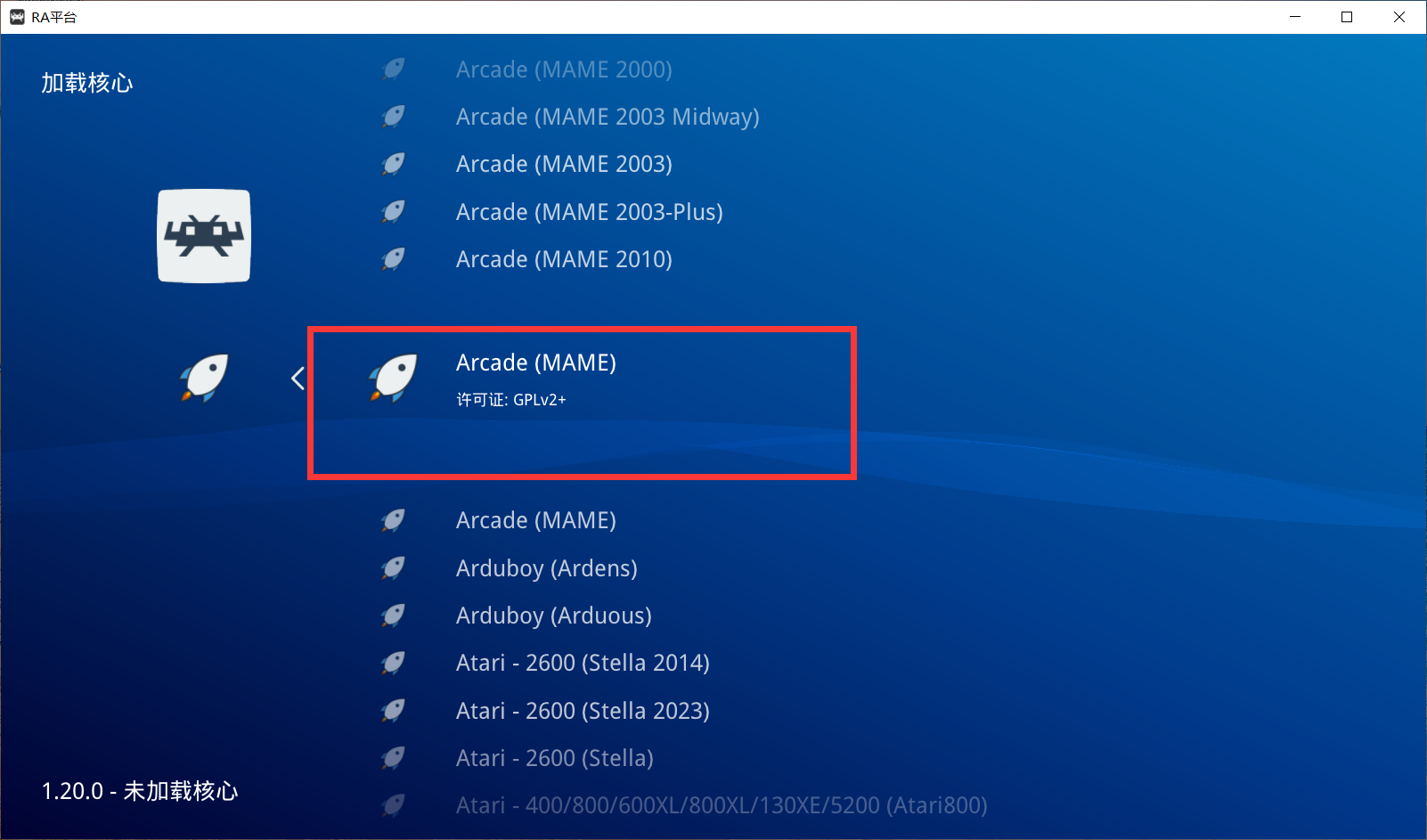Select core Arcade (MAME 2003)
The width and height of the screenshot is (1427, 840).
click(564, 164)
